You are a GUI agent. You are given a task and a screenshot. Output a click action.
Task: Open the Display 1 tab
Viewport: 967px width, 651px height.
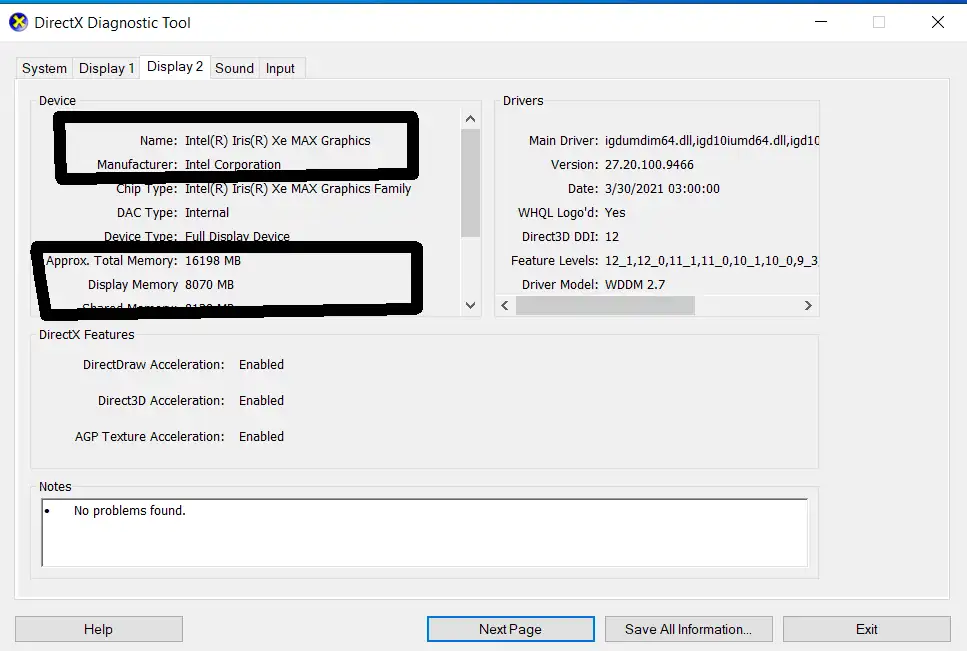pos(106,68)
